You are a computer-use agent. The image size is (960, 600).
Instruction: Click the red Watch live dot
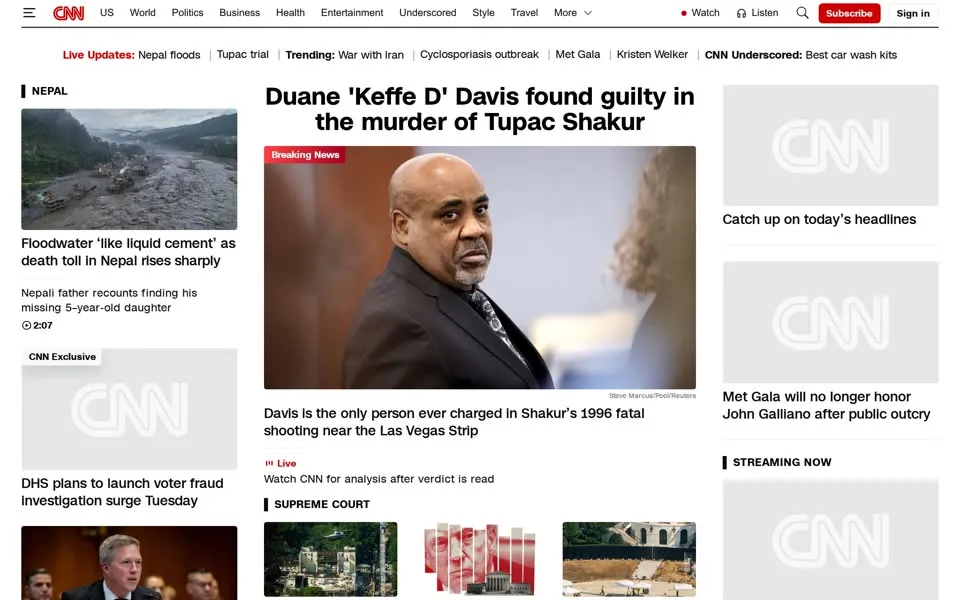[683, 13]
